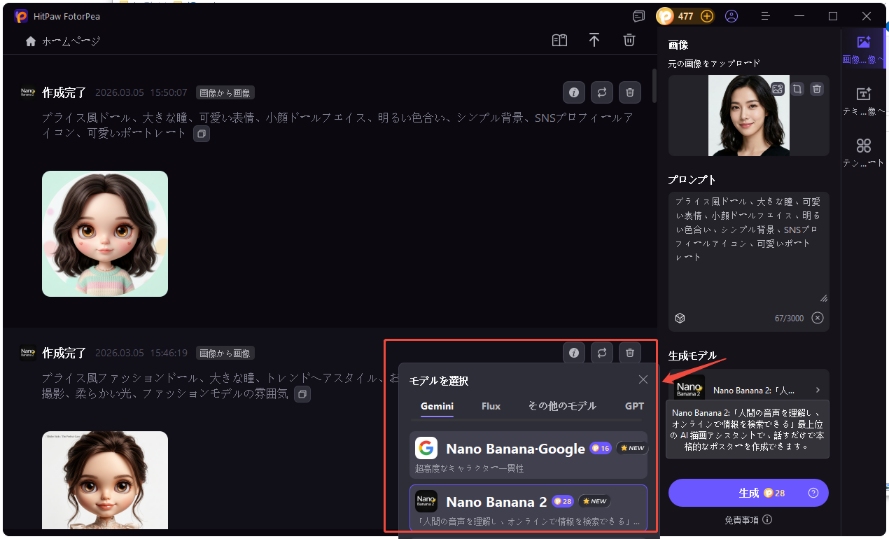Select the GPT model tab
Screen dimensions: 889x539
coord(634,406)
